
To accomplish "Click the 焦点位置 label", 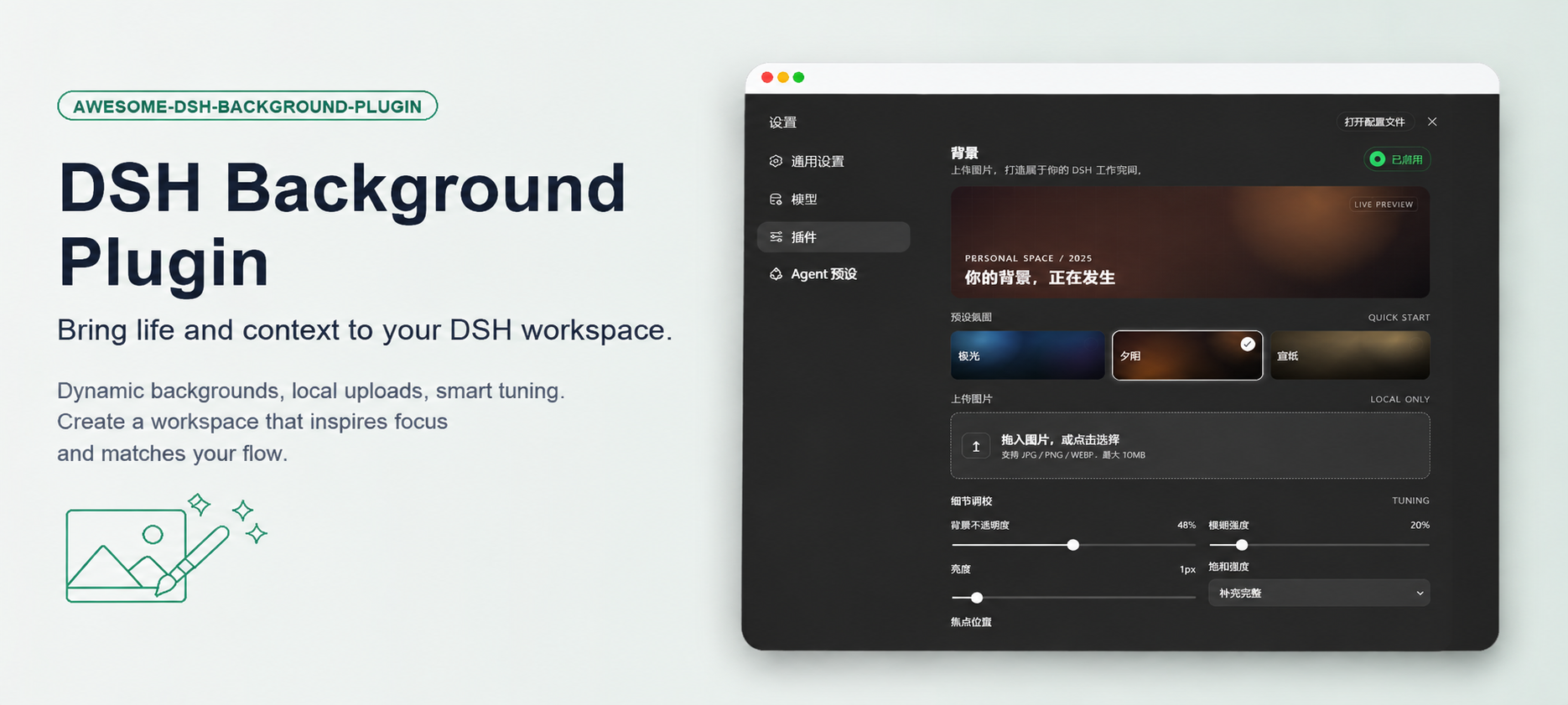I will [971, 622].
